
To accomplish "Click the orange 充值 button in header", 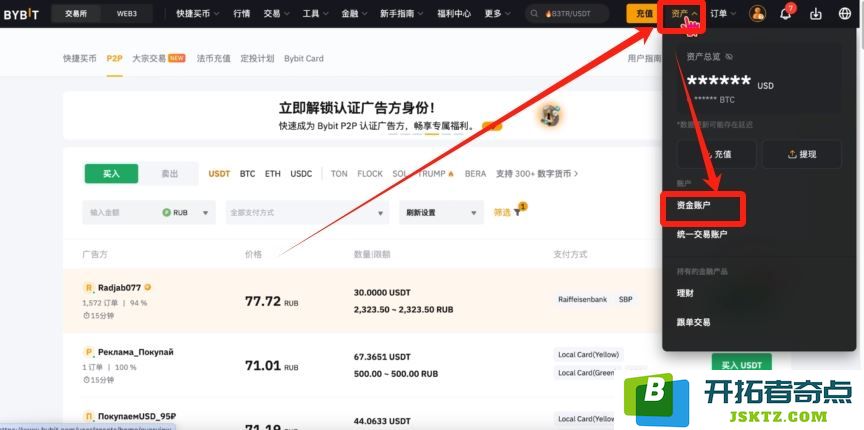I will 644,13.
